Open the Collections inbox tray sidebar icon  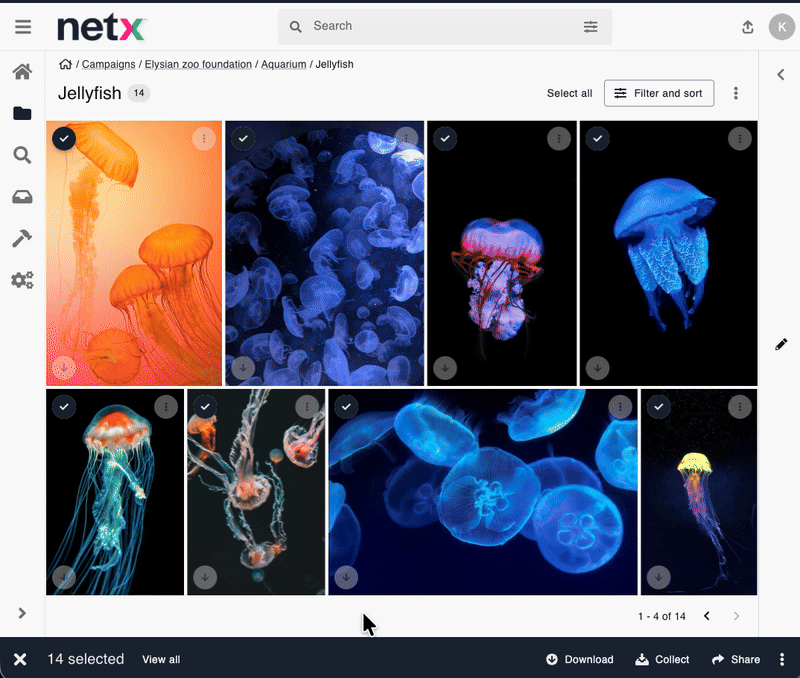[x=22, y=197]
